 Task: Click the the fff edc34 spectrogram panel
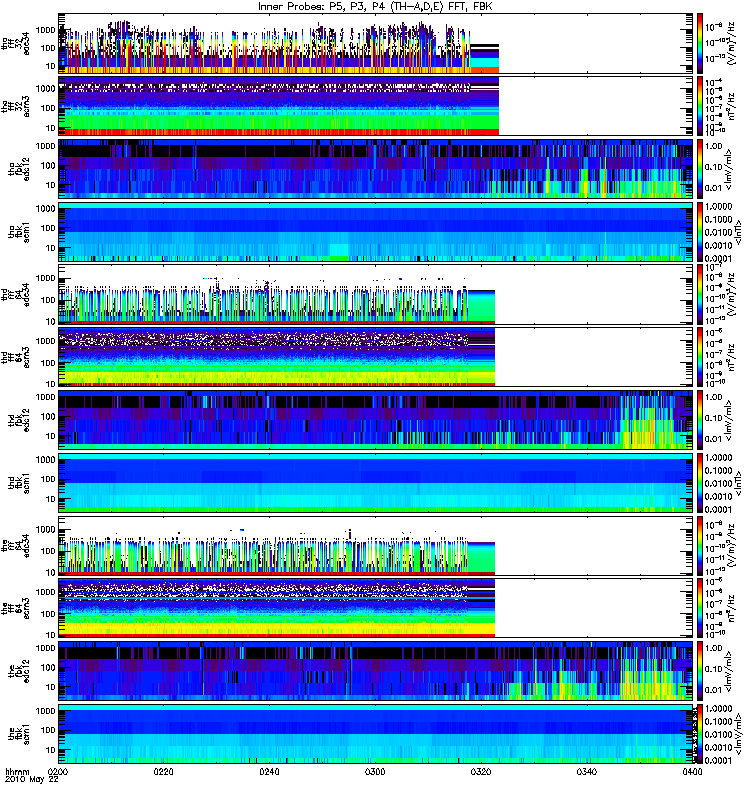pyautogui.click(x=376, y=546)
